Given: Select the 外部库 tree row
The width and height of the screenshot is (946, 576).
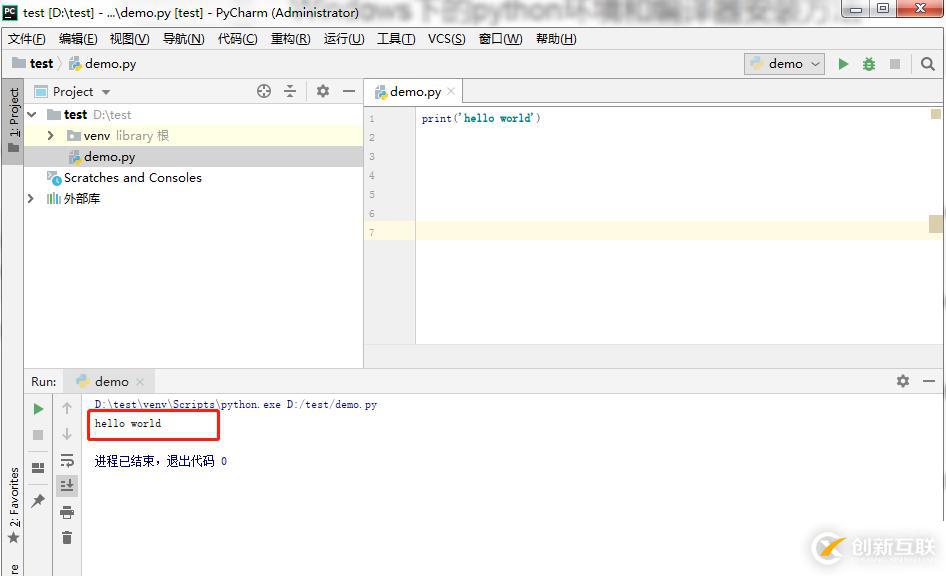Looking at the screenshot, I should tap(193, 198).
